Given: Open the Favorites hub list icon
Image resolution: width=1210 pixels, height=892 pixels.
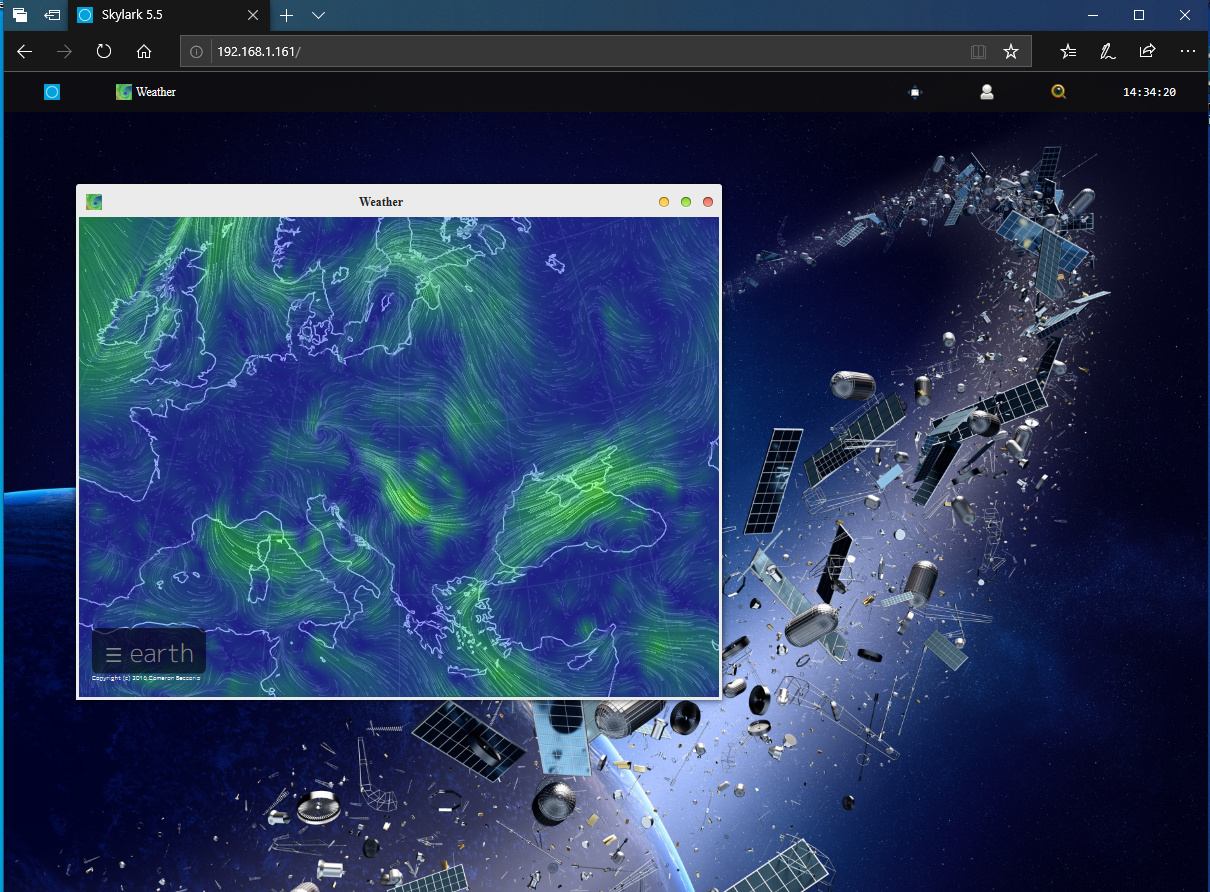Looking at the screenshot, I should pos(1068,51).
